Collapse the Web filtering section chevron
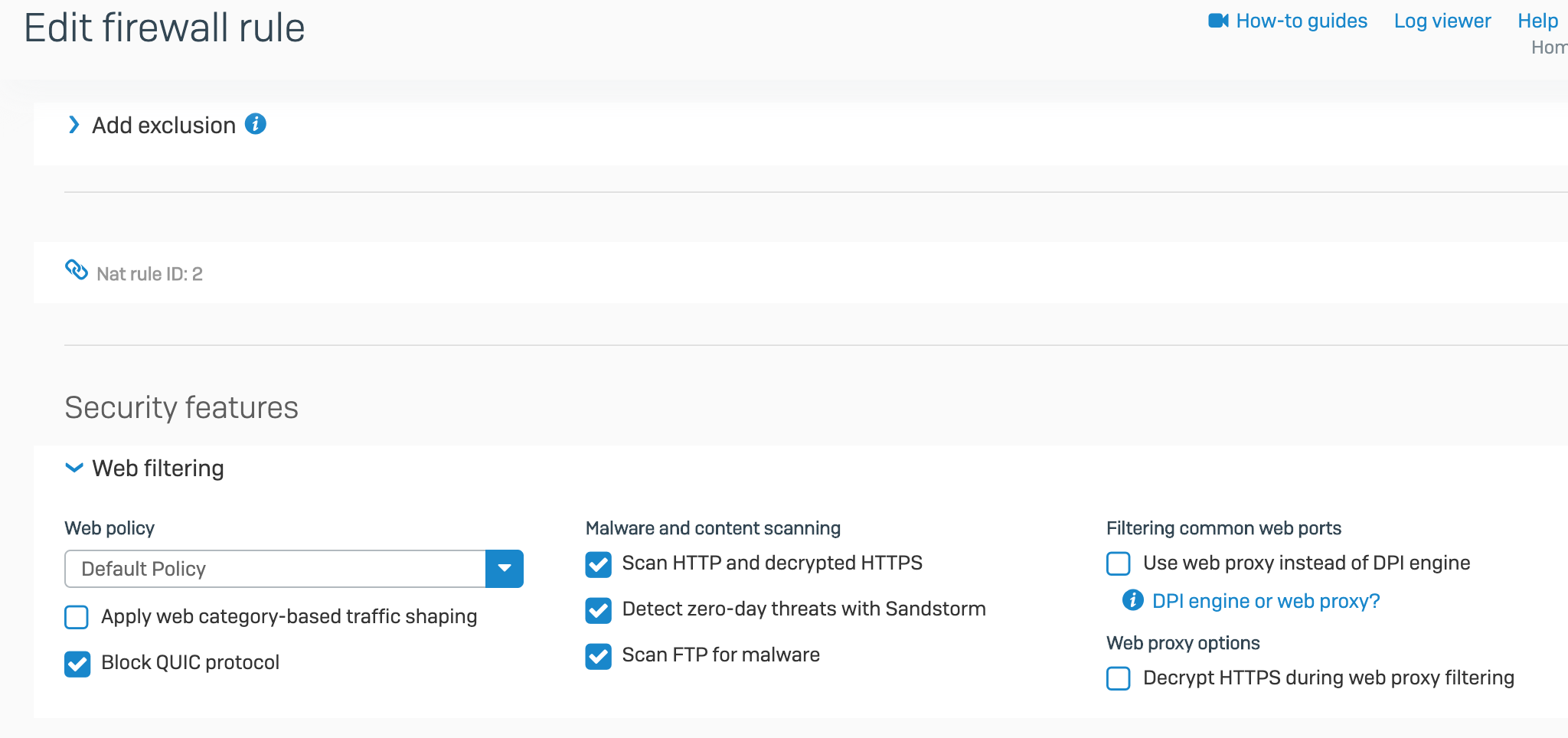1568x738 pixels. [74, 468]
